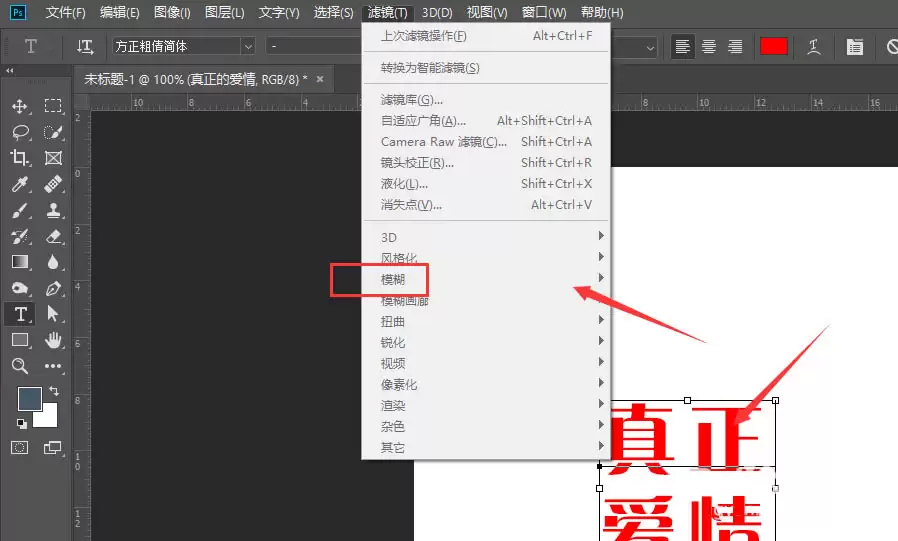Image resolution: width=898 pixels, height=541 pixels.
Task: Select the Blur drop tool
Action: tap(53, 262)
